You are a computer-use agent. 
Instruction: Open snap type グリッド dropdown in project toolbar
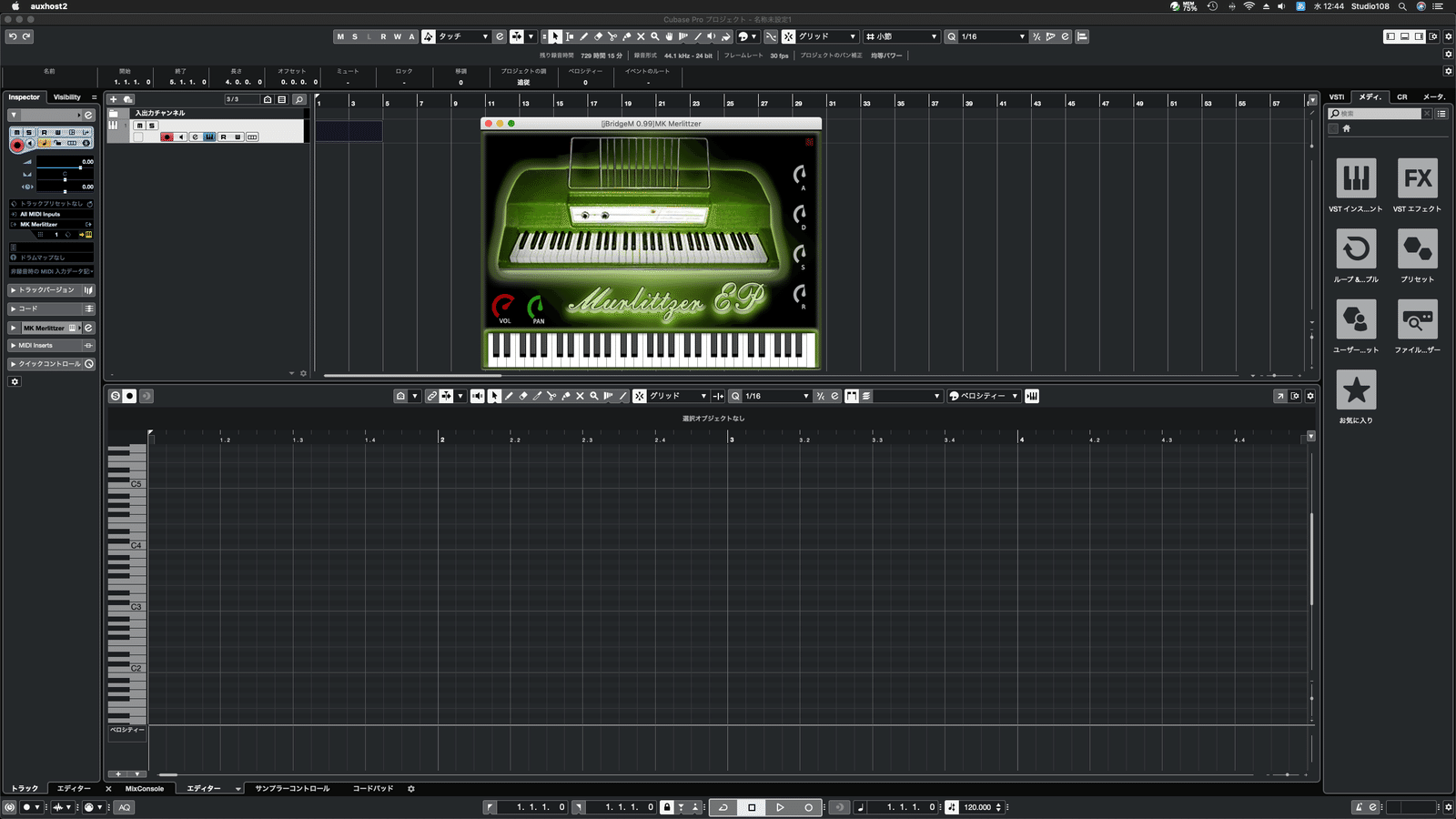827,36
